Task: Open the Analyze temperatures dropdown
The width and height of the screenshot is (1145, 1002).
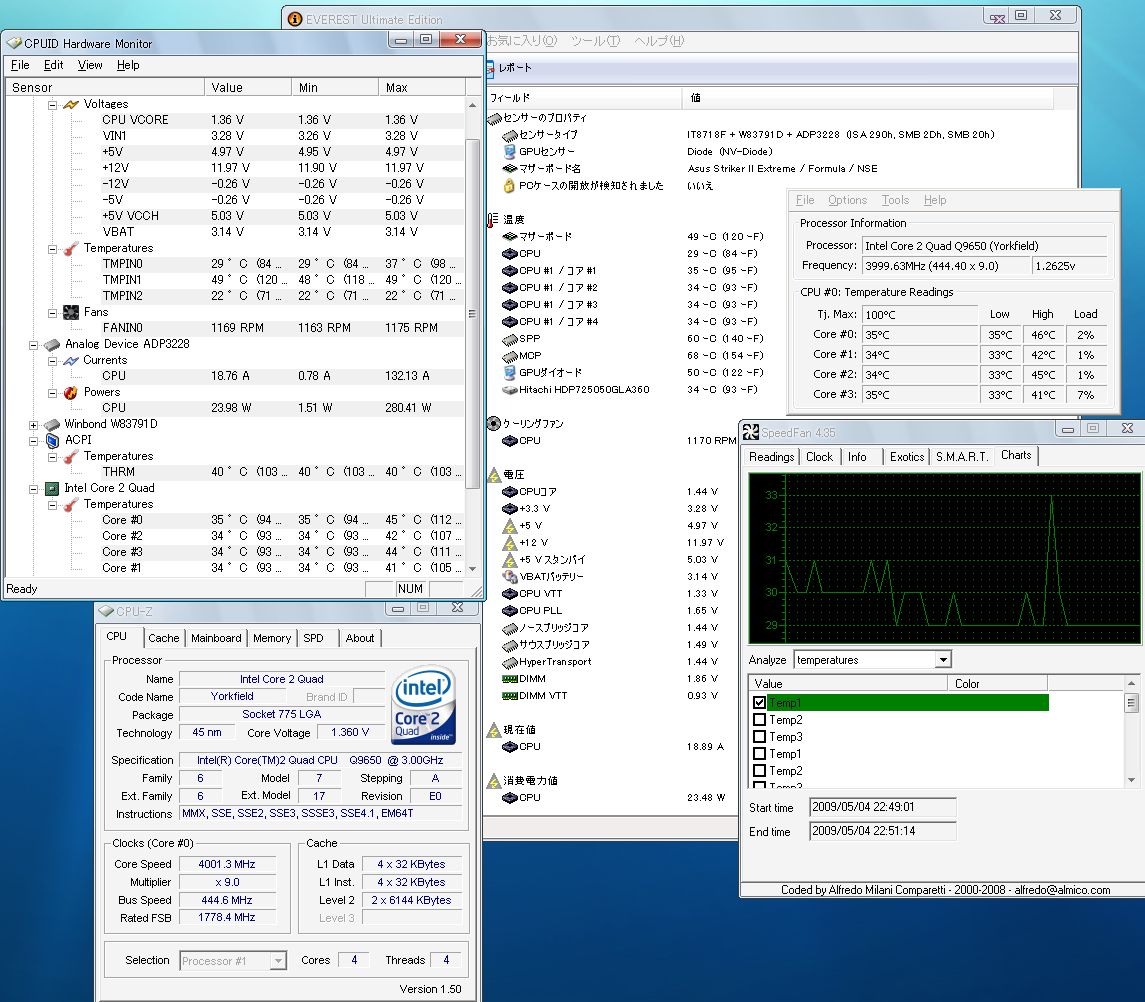Action: click(942, 660)
